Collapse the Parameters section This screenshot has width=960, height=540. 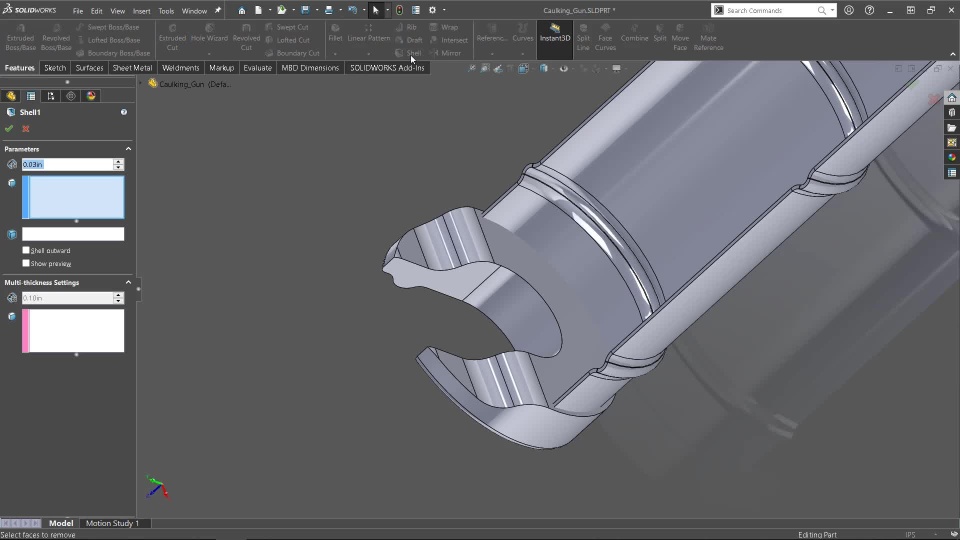point(128,148)
